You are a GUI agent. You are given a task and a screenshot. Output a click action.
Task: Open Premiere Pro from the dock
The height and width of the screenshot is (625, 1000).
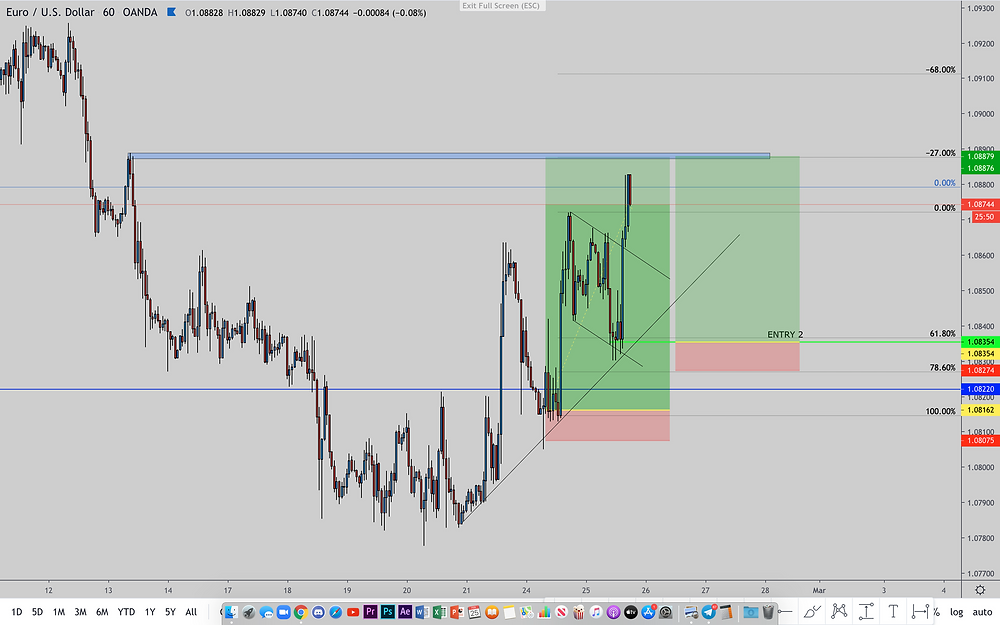coord(370,612)
